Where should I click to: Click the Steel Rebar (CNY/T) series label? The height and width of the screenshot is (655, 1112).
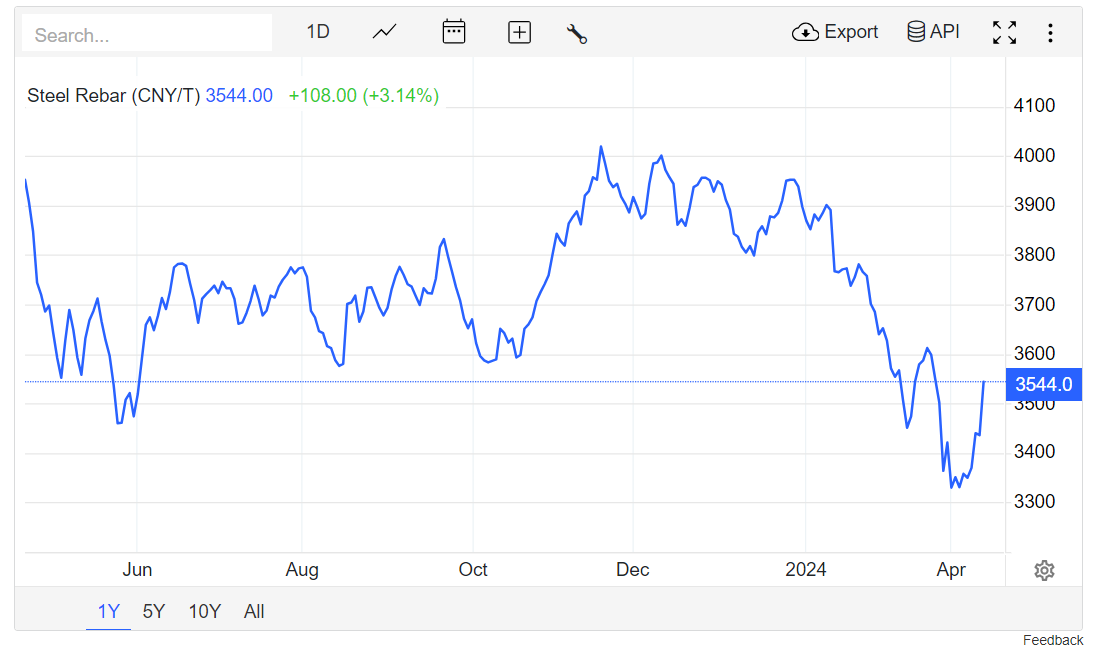[113, 96]
